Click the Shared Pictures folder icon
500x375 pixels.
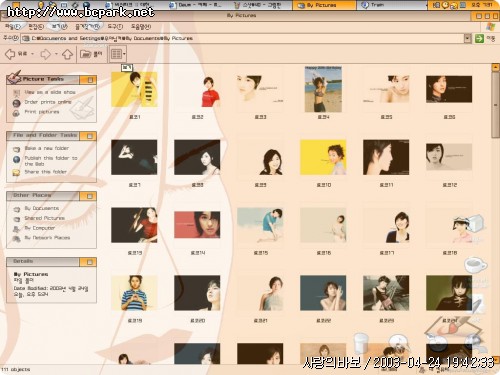click(x=17, y=219)
